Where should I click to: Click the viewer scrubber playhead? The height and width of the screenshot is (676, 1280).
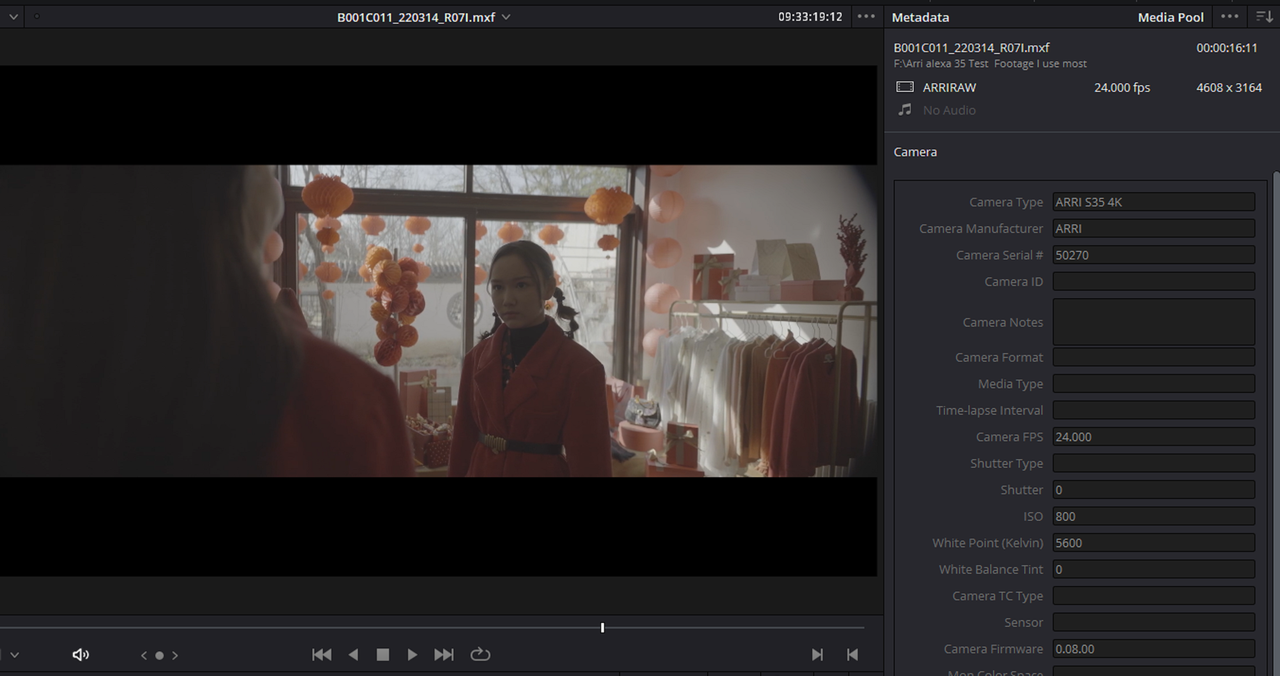pos(602,627)
